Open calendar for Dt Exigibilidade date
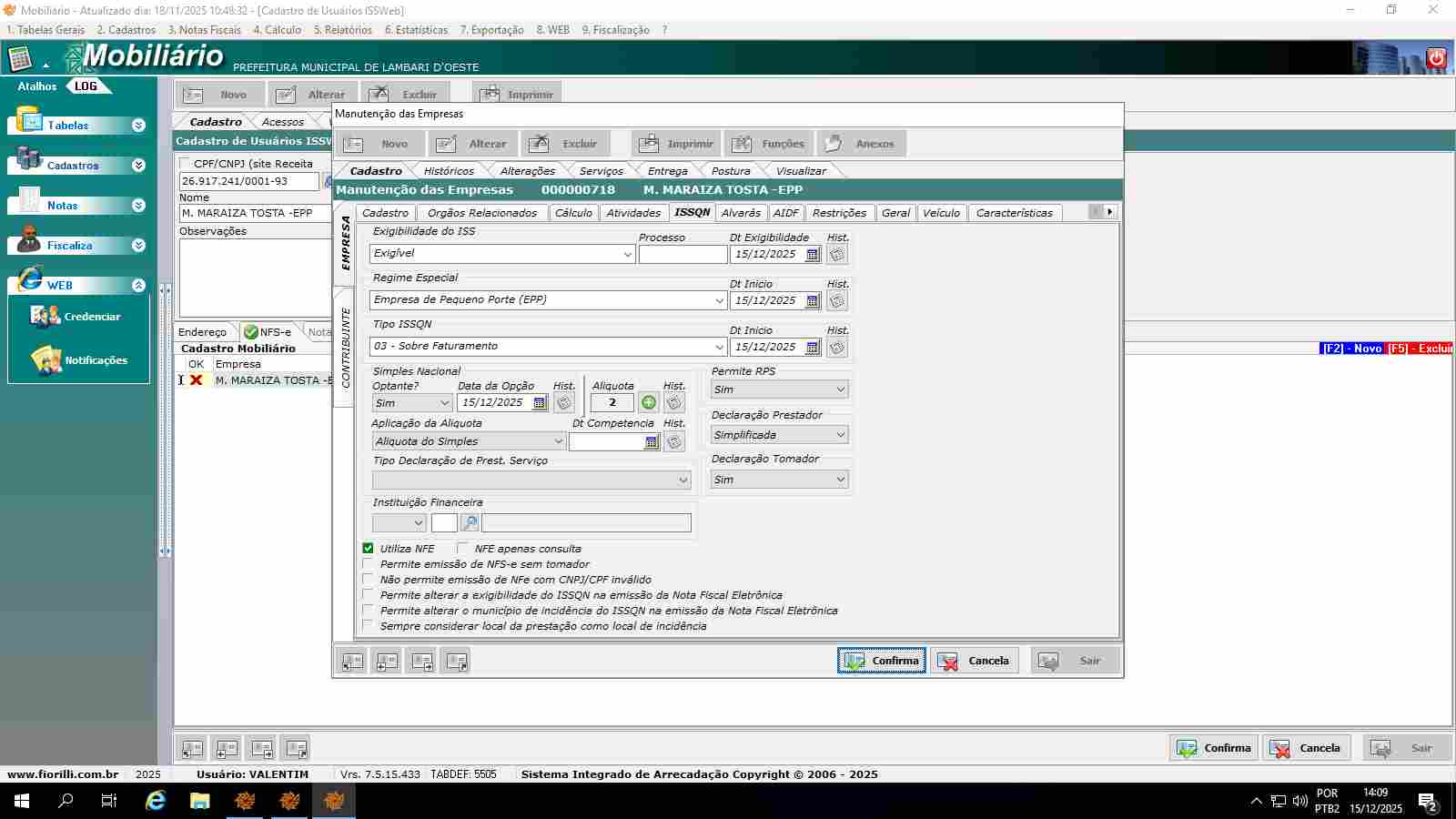Screen dimensions: 1456x819 tap(813, 255)
